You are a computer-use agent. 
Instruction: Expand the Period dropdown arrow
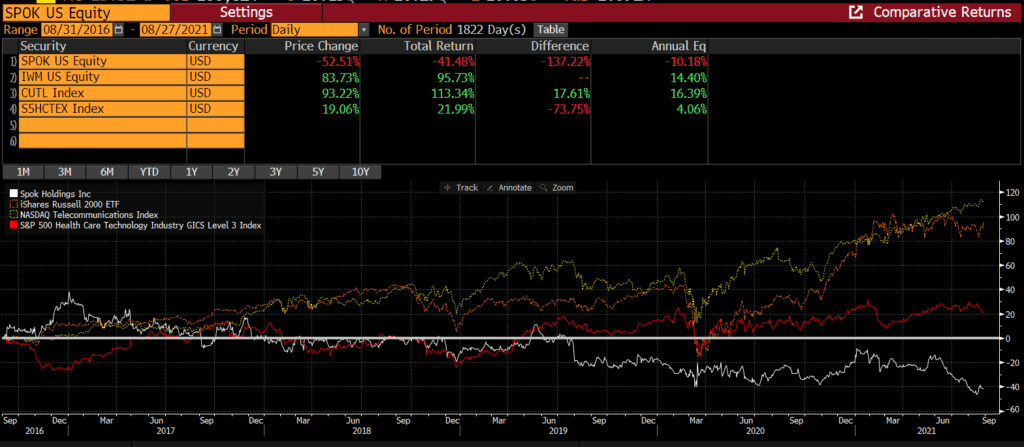click(x=364, y=29)
